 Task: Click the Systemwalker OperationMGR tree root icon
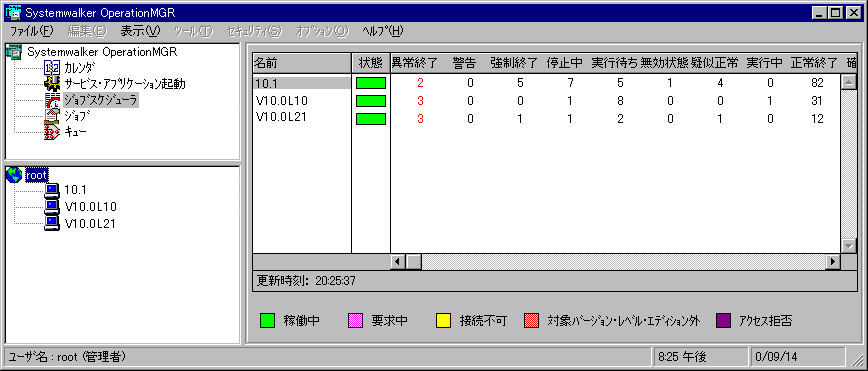(15, 53)
